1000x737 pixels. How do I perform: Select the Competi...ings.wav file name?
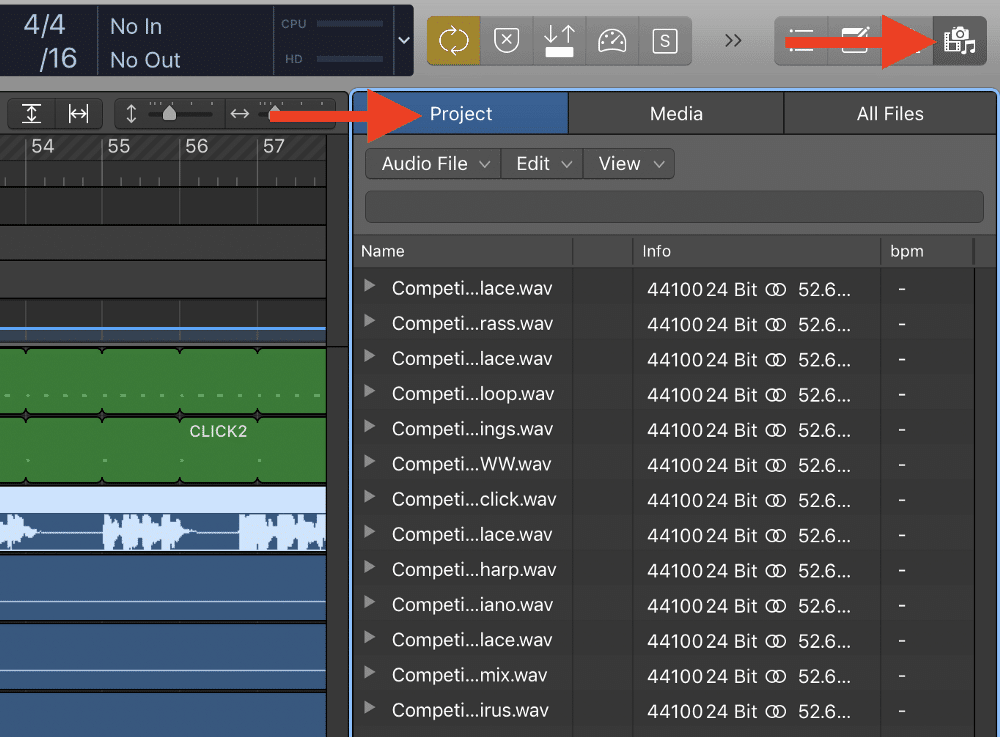tap(473, 429)
